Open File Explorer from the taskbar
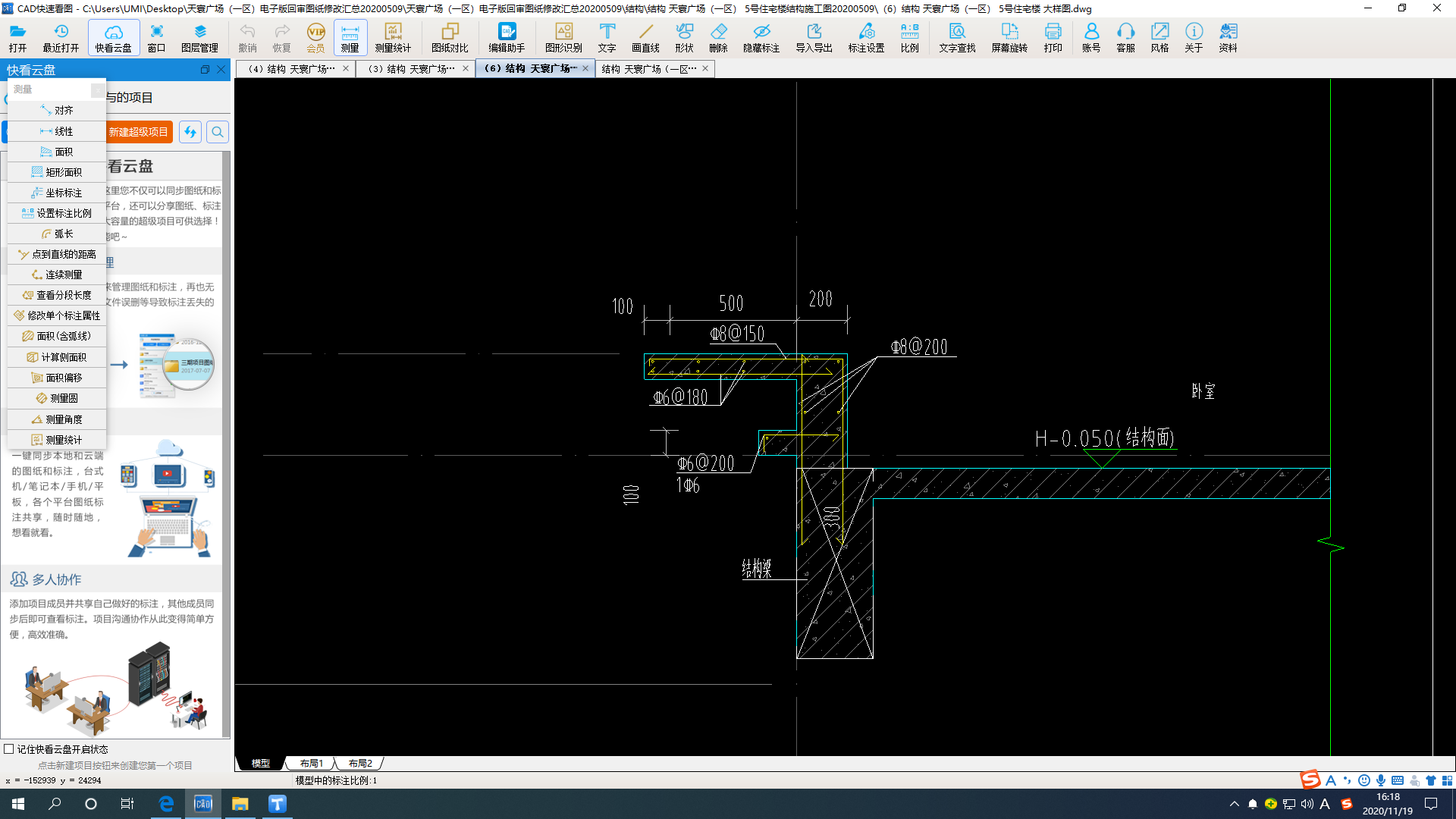This screenshot has height=819, width=1456. (240, 804)
